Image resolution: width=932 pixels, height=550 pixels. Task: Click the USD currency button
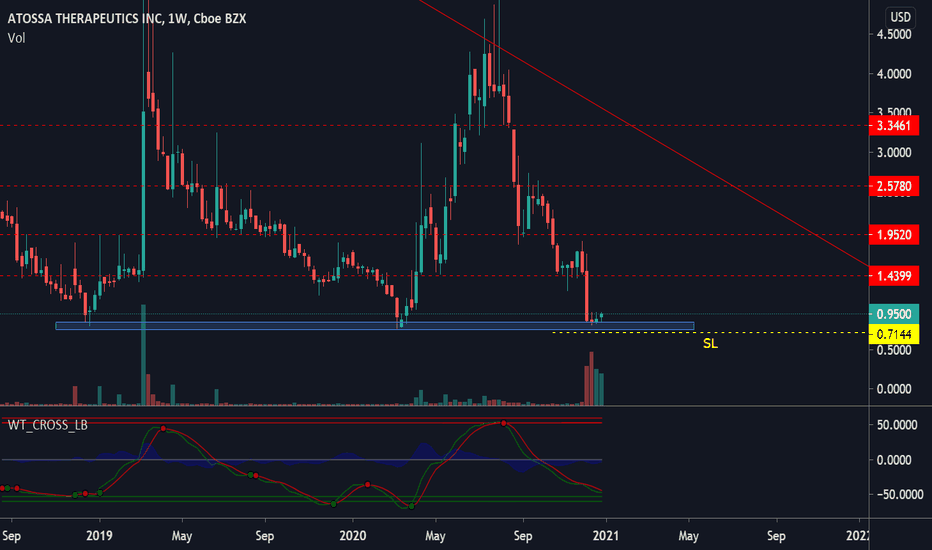tap(900, 17)
